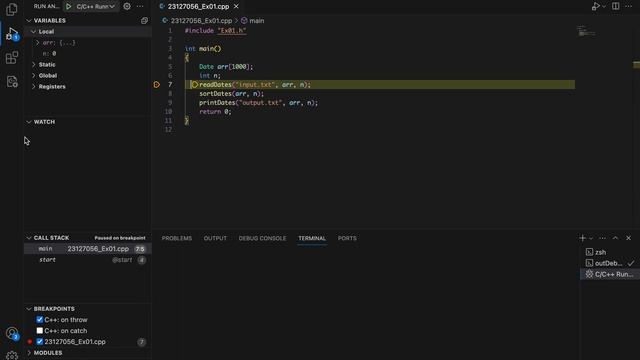The height and width of the screenshot is (360, 640).
Task: Close the 23127056_Ex01.cpp editor tab
Action: tap(236, 7)
